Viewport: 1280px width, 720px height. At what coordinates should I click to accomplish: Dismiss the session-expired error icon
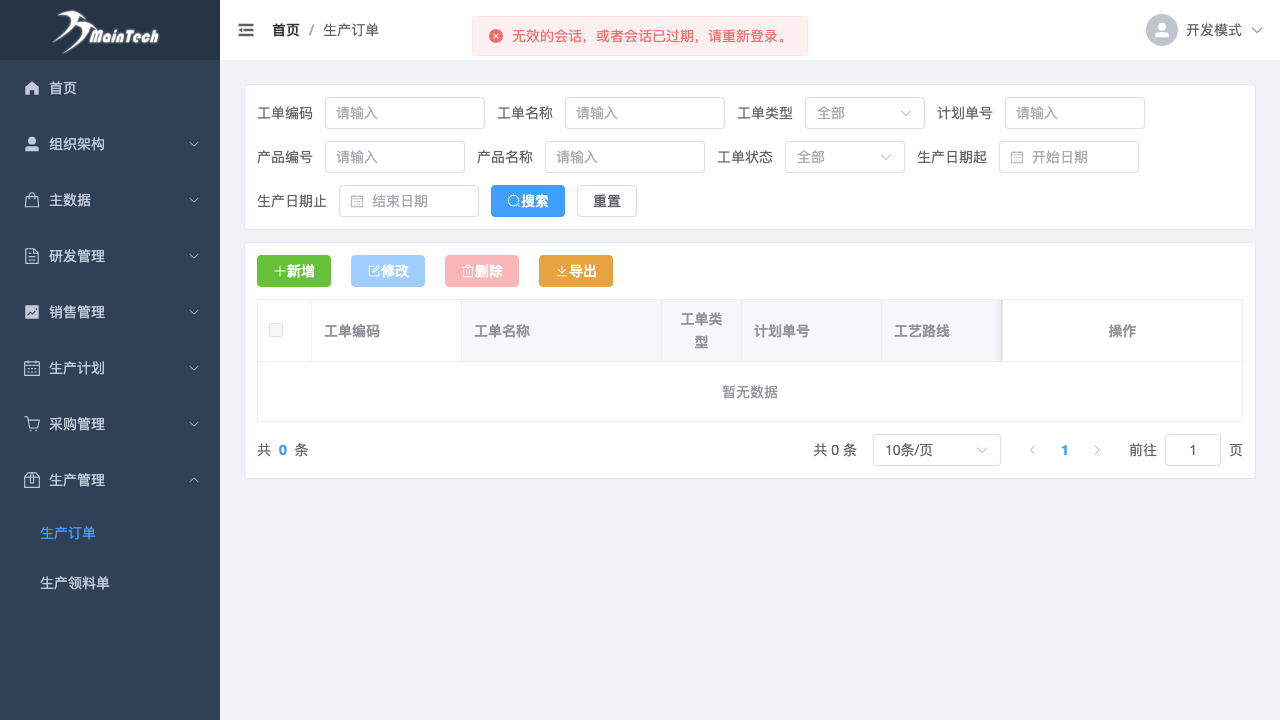tap(496, 36)
